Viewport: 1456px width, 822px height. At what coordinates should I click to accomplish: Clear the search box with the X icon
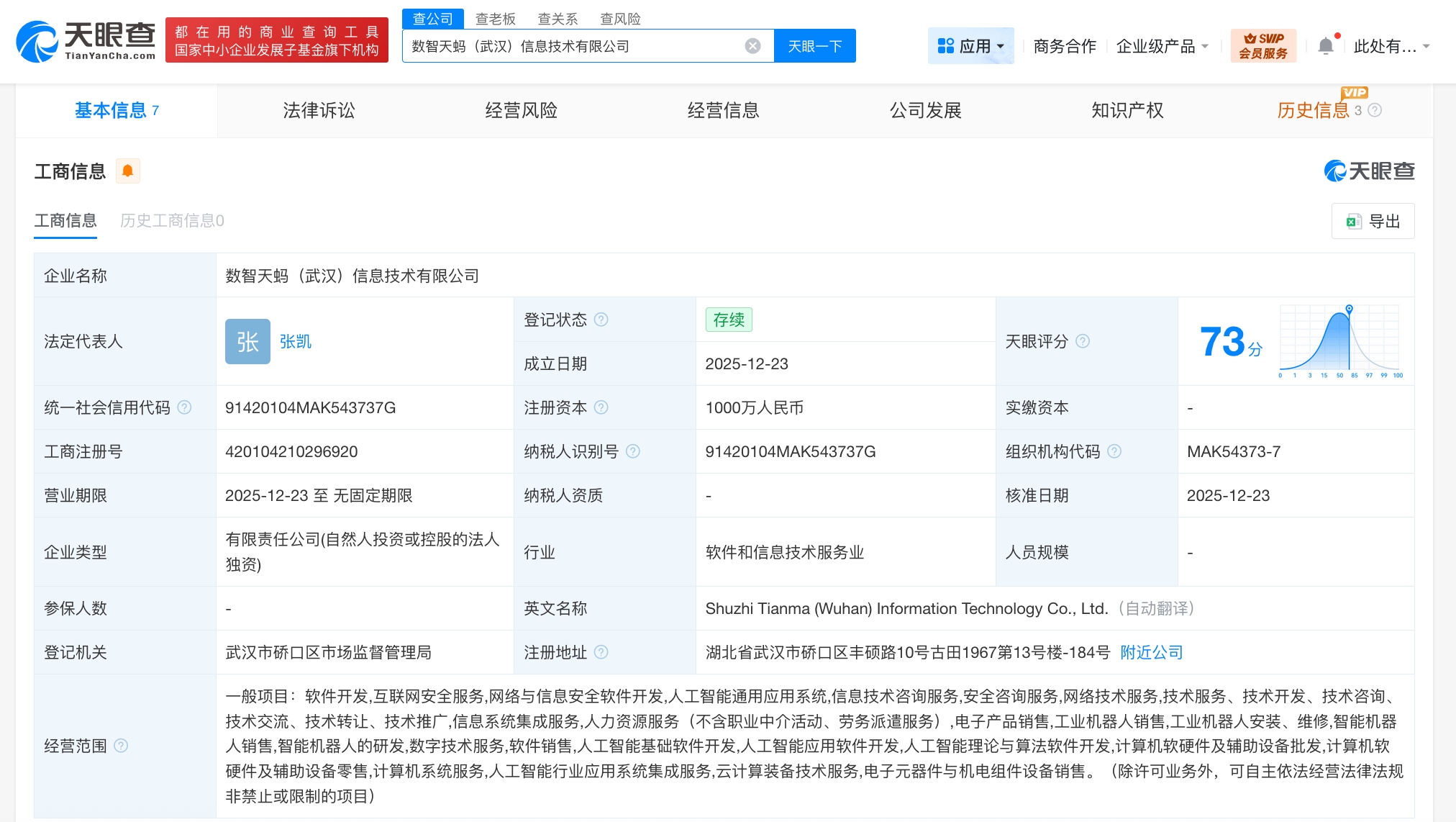(752, 46)
